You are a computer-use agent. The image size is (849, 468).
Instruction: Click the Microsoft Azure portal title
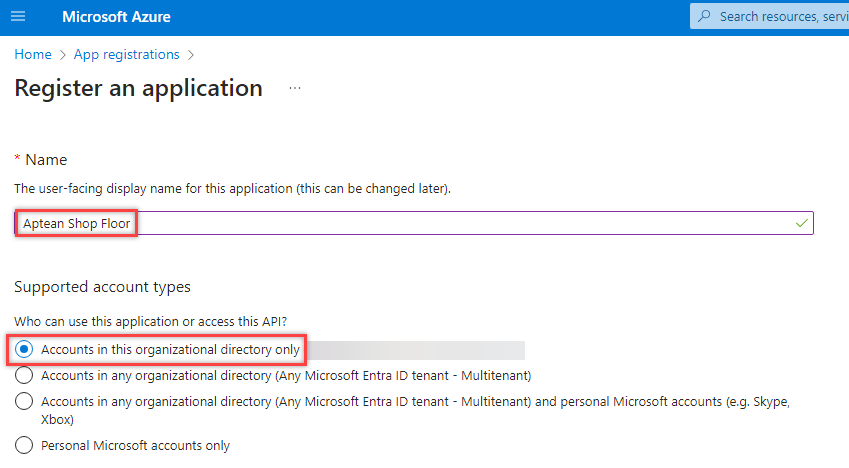116,17
